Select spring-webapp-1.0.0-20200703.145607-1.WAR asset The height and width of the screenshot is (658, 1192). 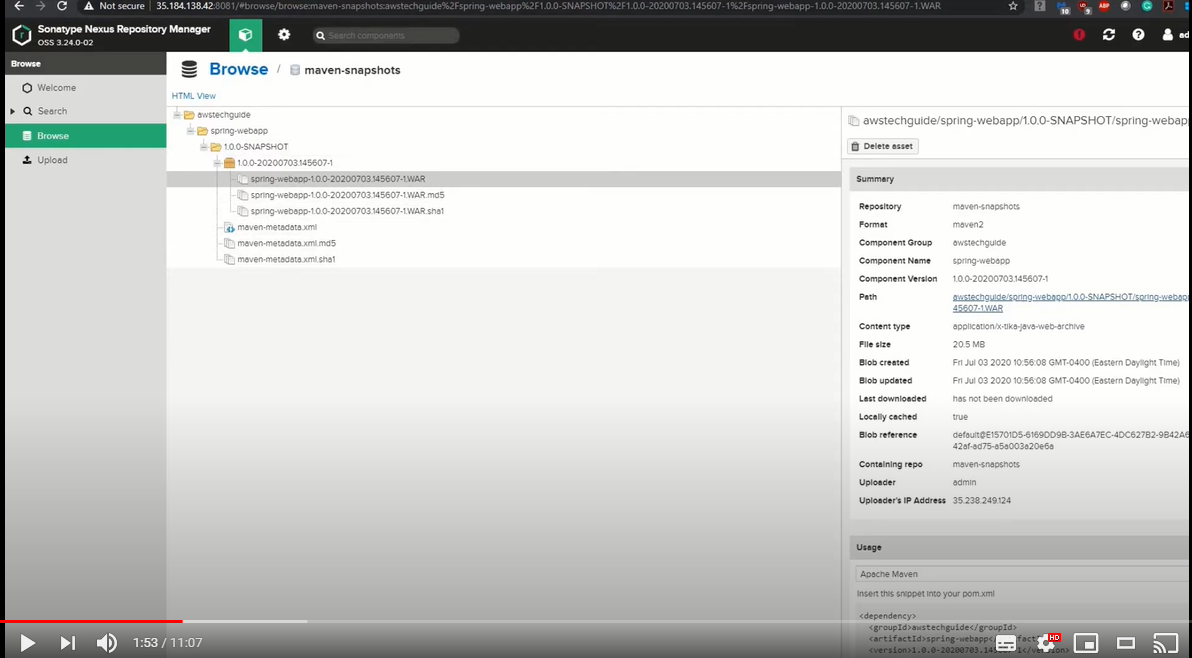tap(338, 179)
